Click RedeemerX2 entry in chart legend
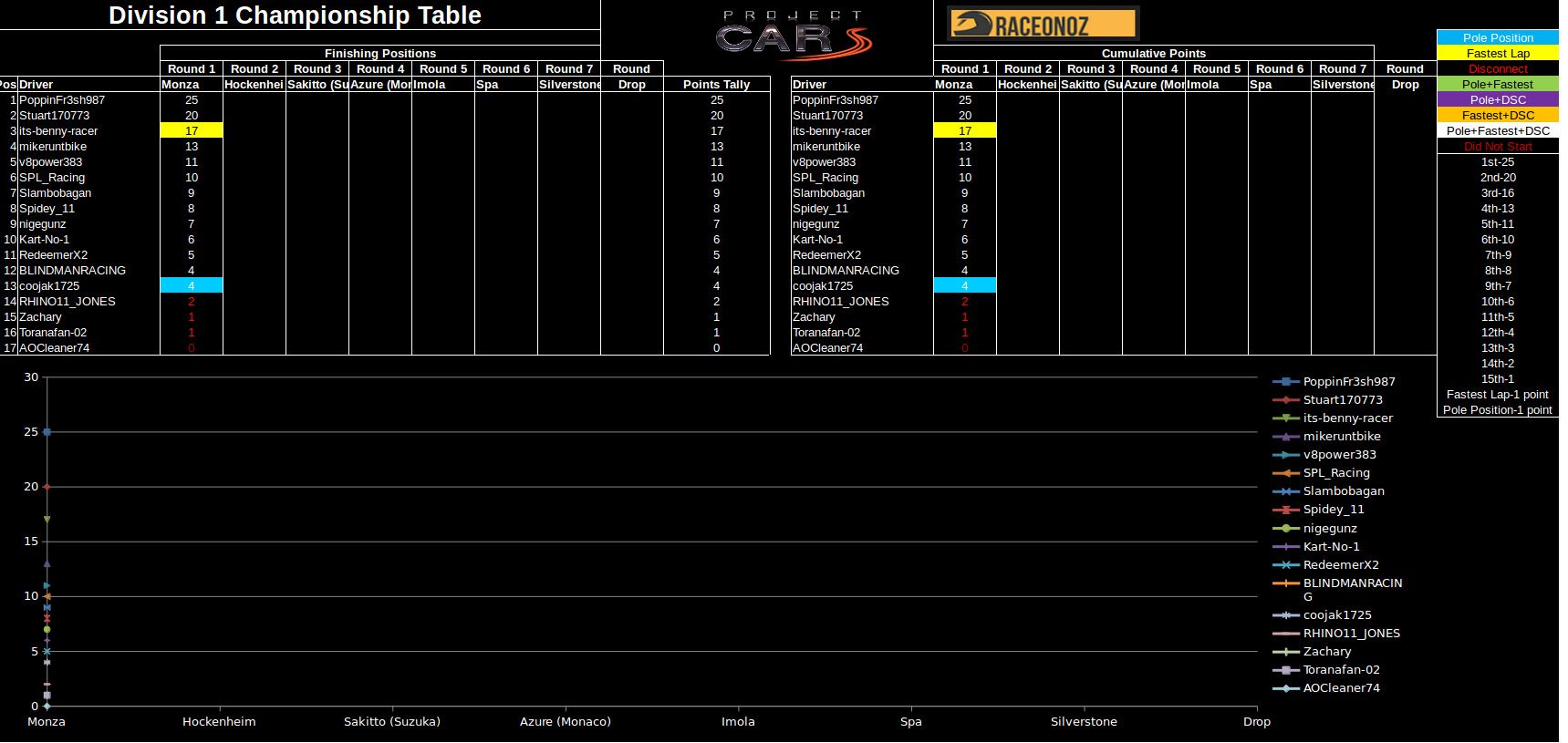Screen dimensions: 1568x743 (x=1325, y=564)
